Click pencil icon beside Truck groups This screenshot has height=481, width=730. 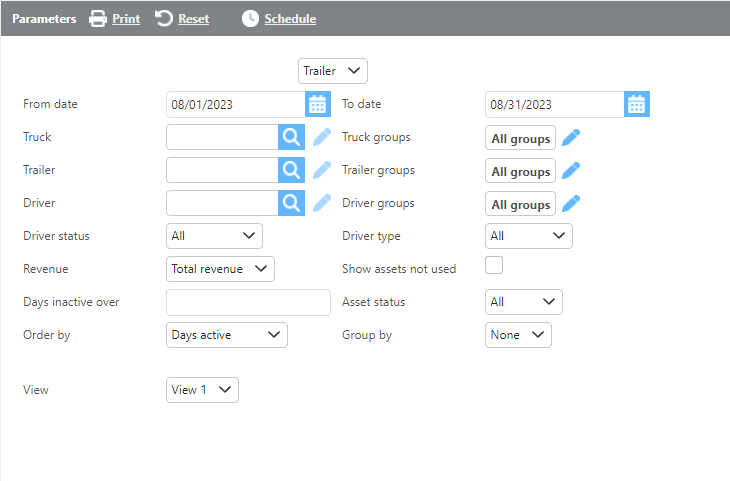pos(571,138)
